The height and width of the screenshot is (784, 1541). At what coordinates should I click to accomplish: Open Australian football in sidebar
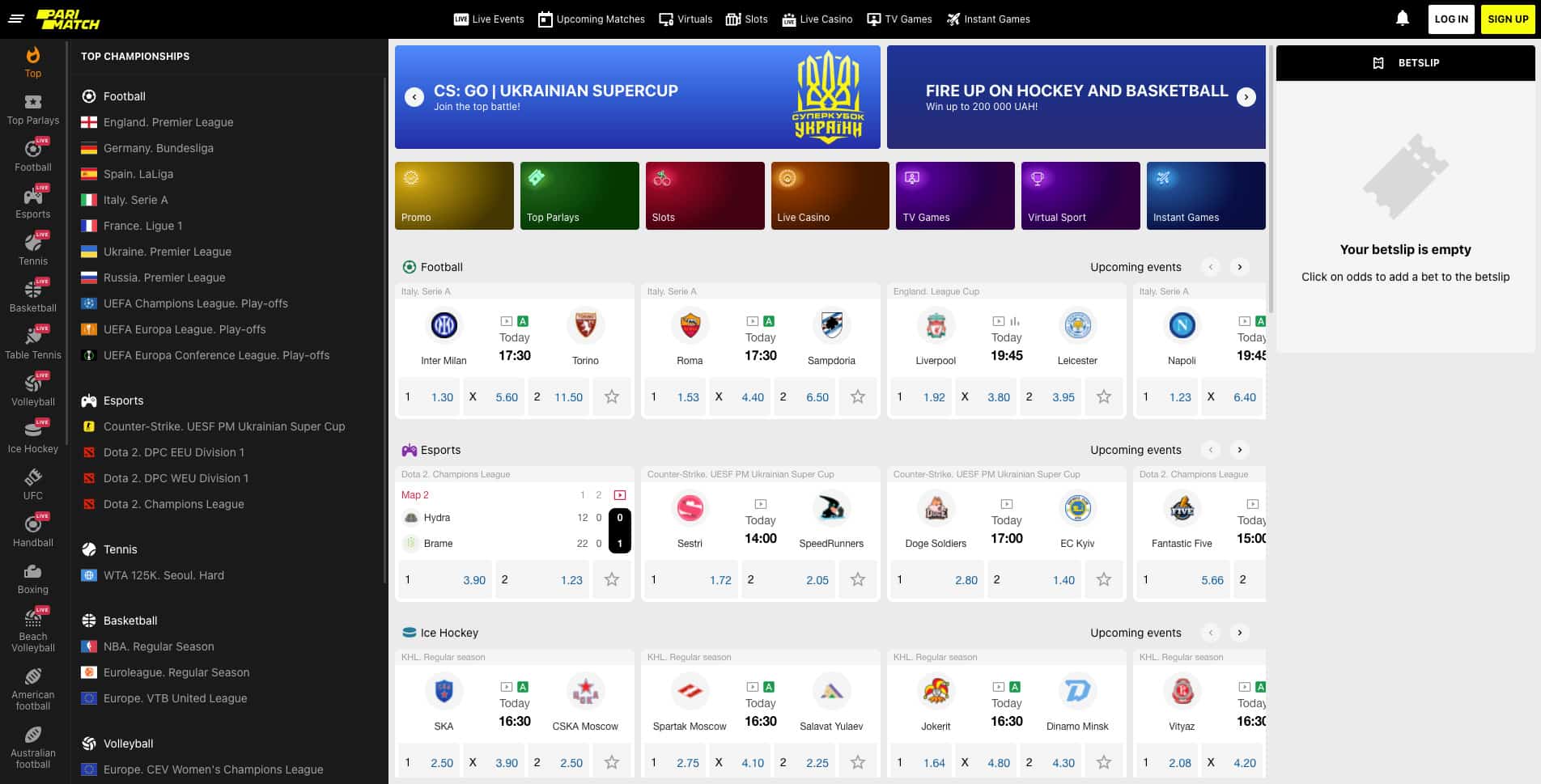(x=33, y=748)
